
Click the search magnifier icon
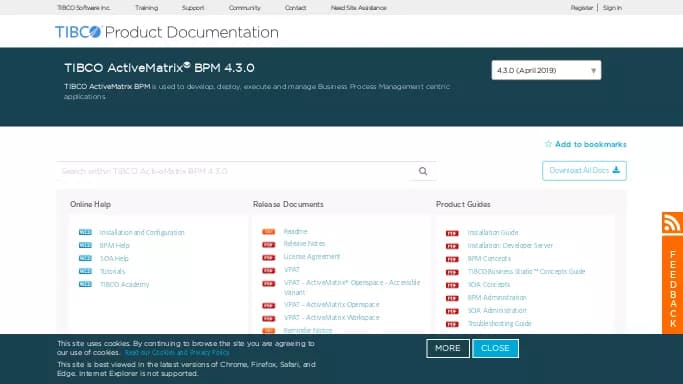423,171
